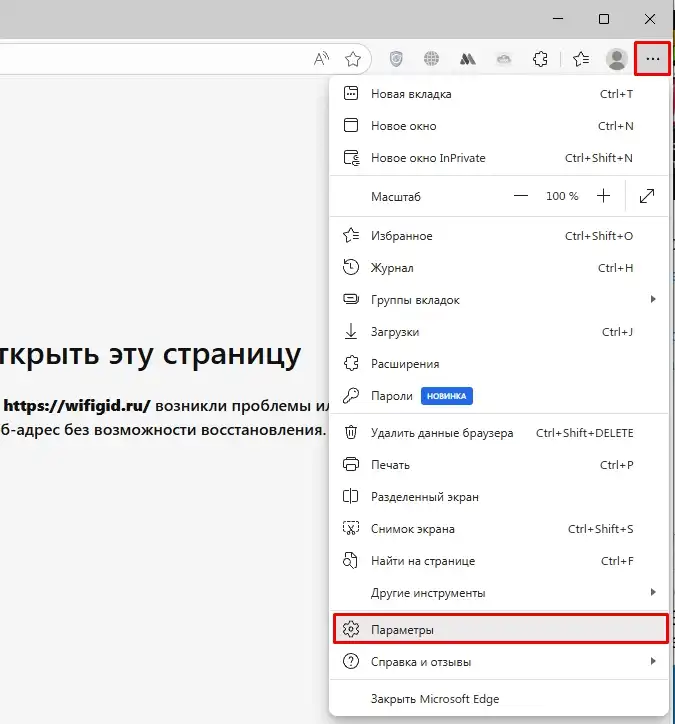Open Загрузки menu entry
This screenshot has width=675, height=724.
click(500, 332)
